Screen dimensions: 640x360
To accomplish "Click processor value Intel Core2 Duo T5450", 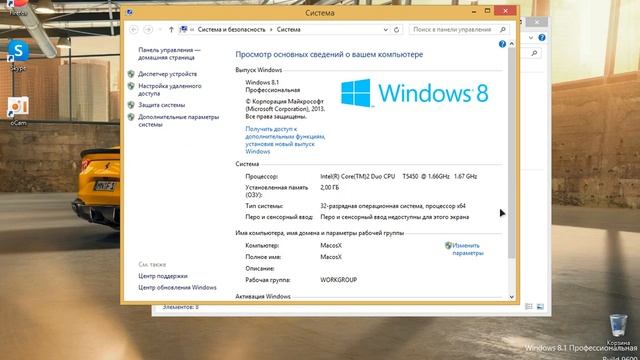I will click(x=398, y=176).
